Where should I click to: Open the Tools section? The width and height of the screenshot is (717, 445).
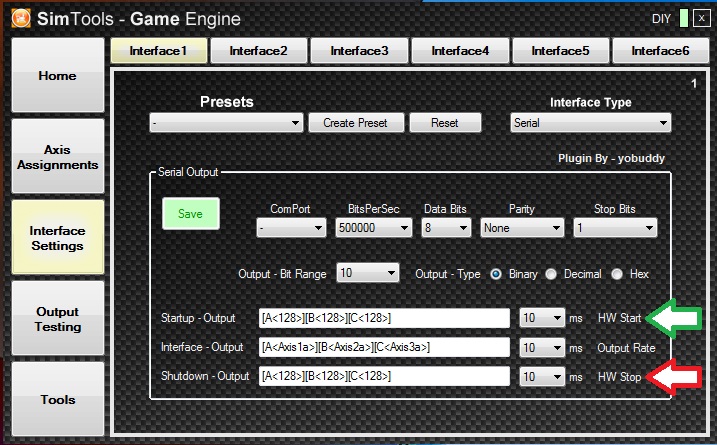58,399
